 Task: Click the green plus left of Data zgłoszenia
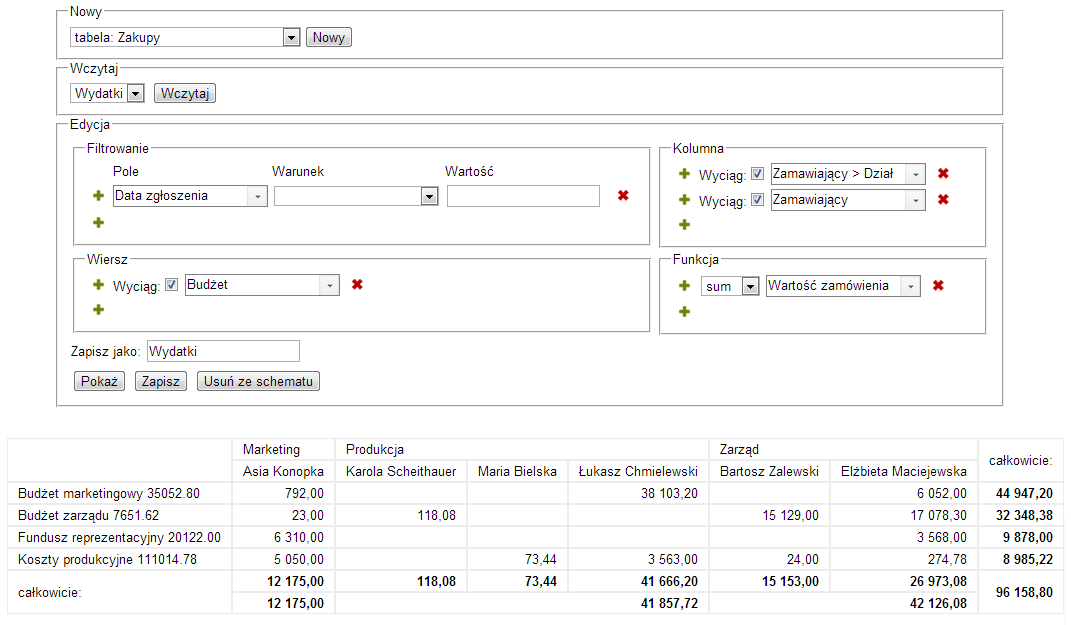[x=98, y=196]
